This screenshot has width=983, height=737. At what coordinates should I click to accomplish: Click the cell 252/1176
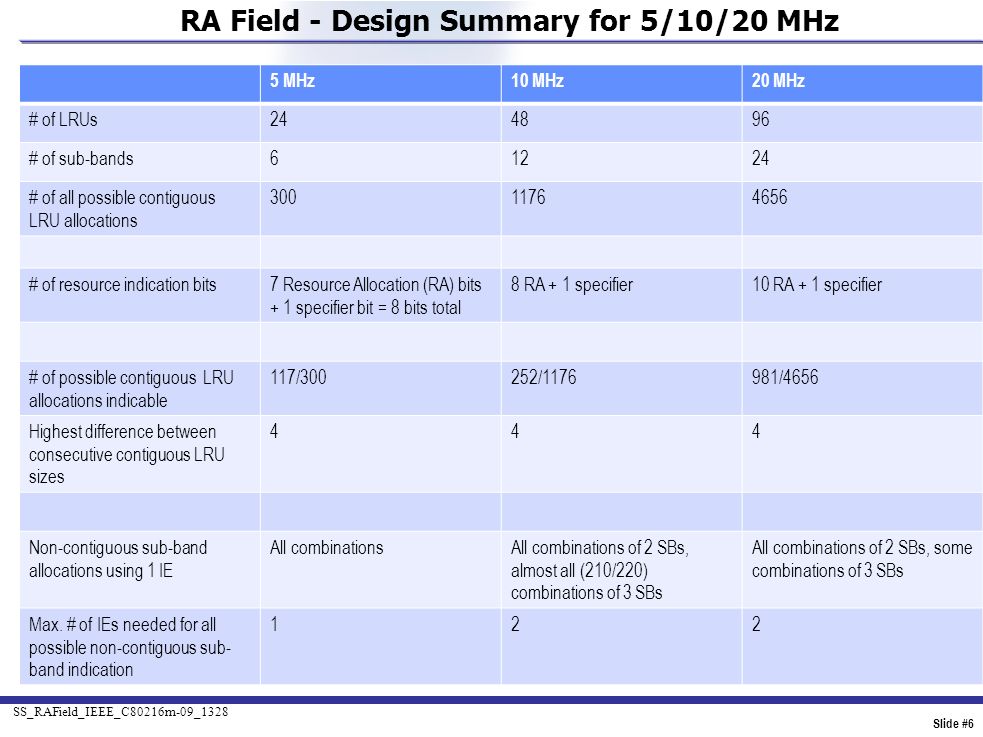pyautogui.click(x=621, y=388)
